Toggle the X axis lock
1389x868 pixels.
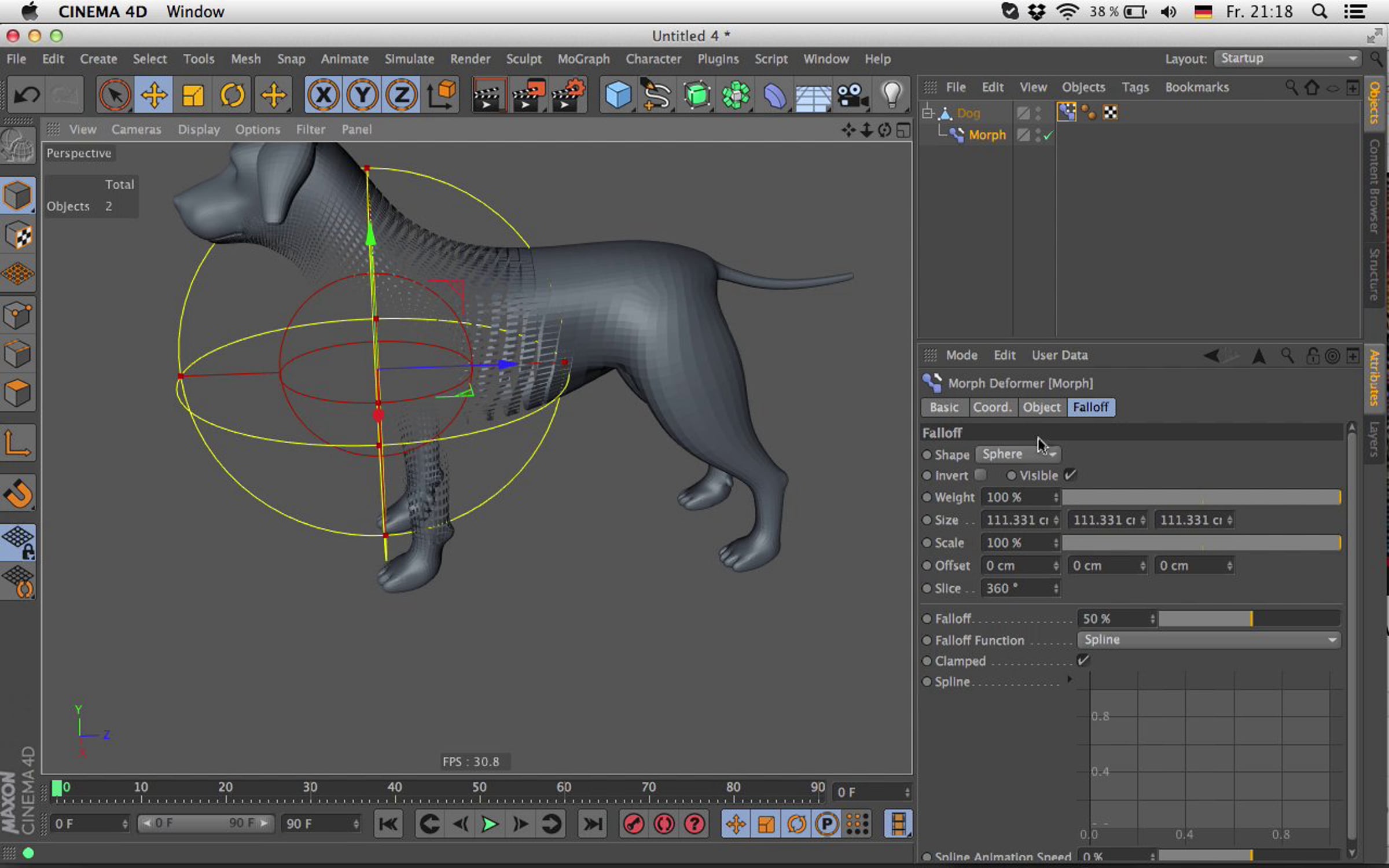(x=323, y=94)
